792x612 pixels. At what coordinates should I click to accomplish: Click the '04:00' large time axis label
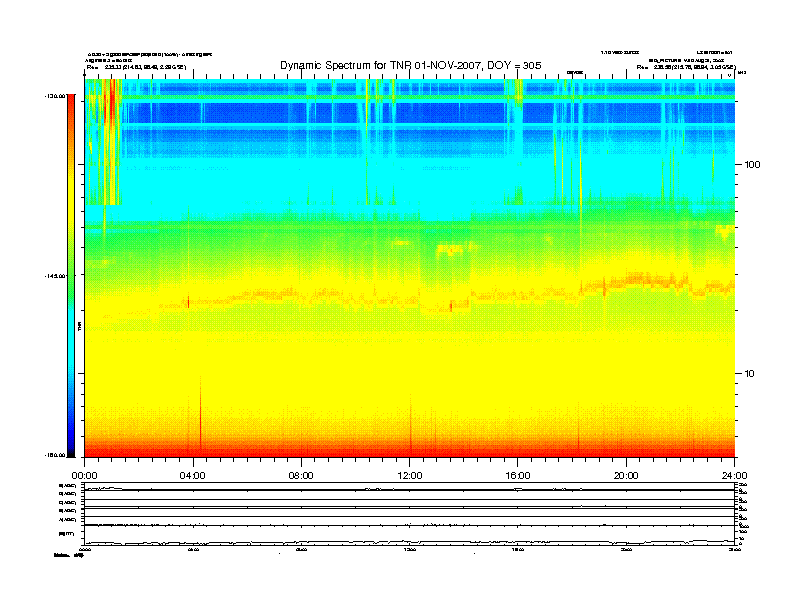[193, 476]
